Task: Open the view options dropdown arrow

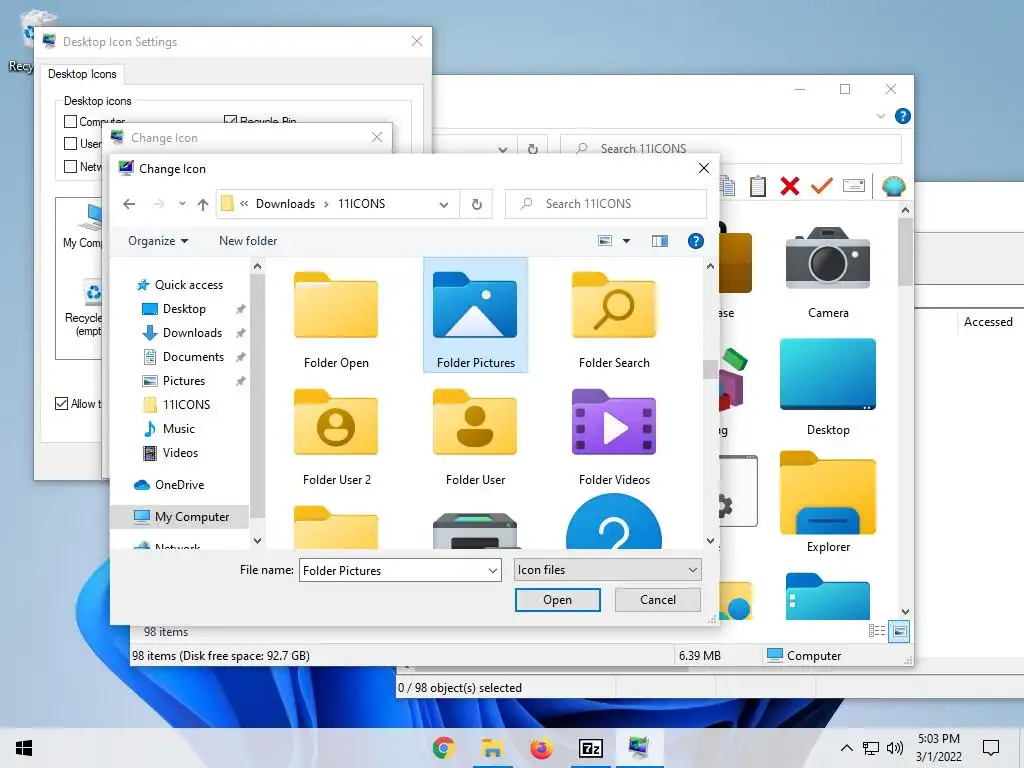Action: coord(626,241)
